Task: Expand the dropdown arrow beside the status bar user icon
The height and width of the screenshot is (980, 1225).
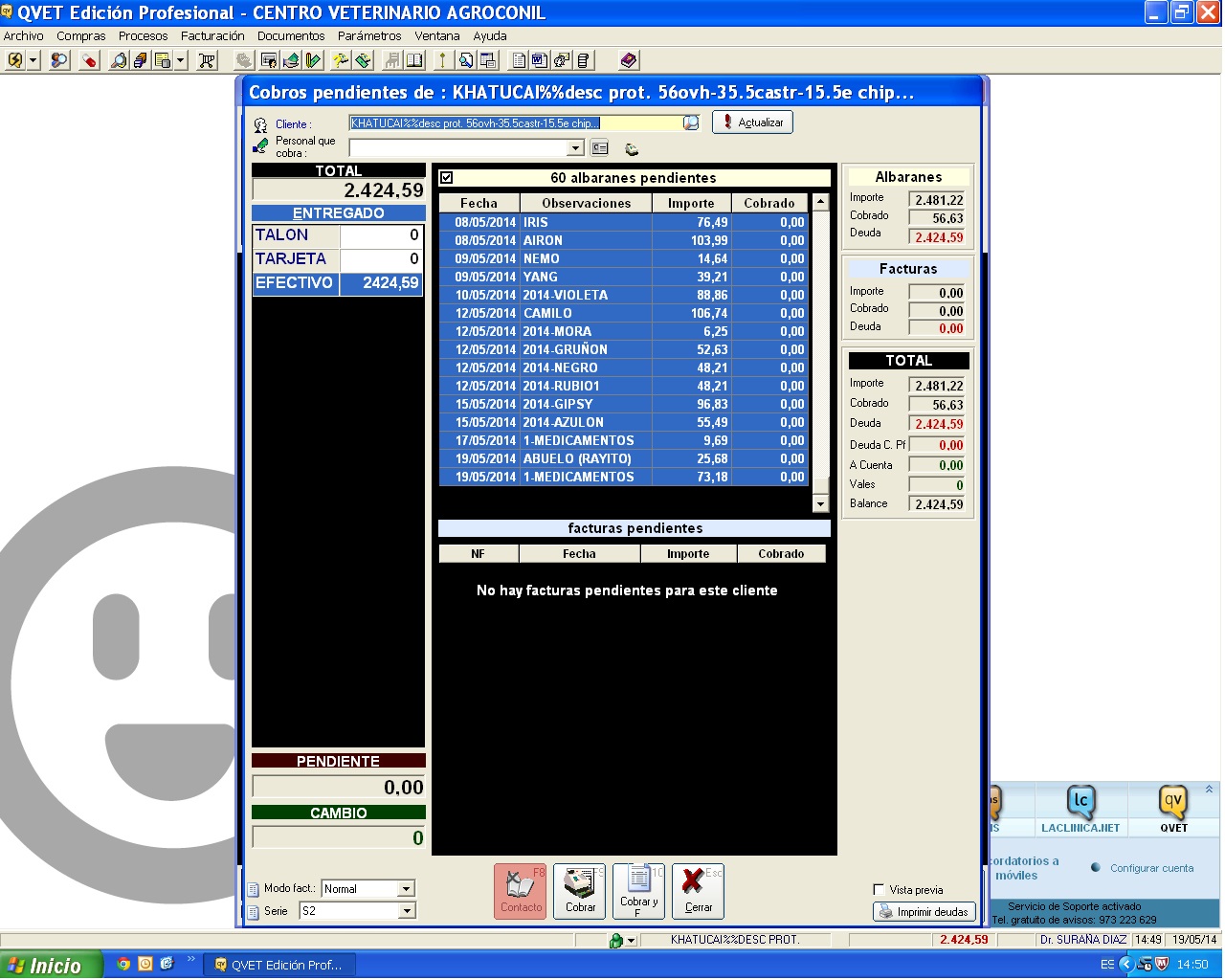Action: pyautogui.click(x=631, y=942)
